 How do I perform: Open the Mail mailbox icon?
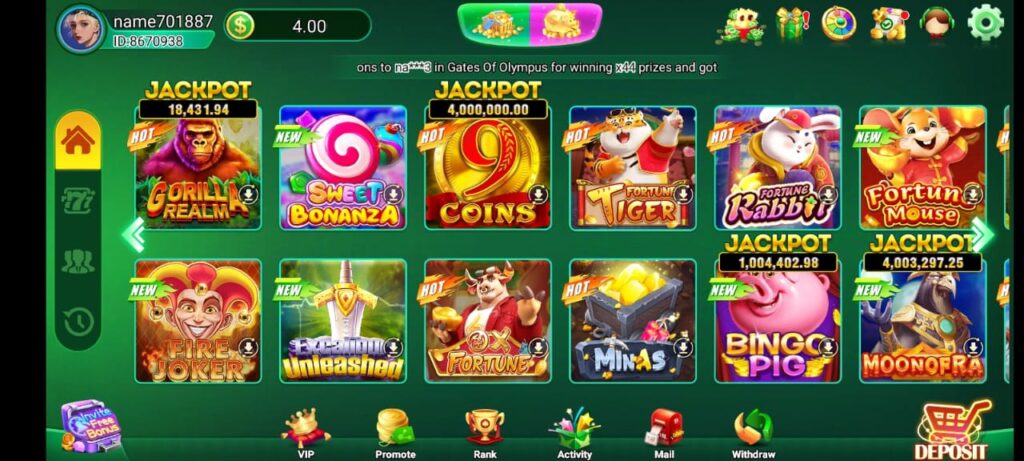[665, 434]
